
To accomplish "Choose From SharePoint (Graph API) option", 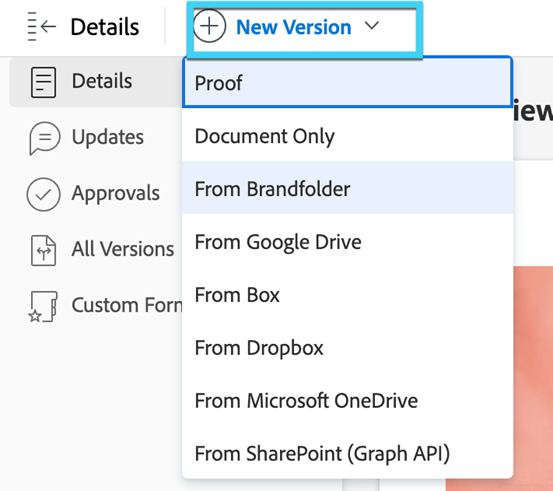I will point(347,453).
